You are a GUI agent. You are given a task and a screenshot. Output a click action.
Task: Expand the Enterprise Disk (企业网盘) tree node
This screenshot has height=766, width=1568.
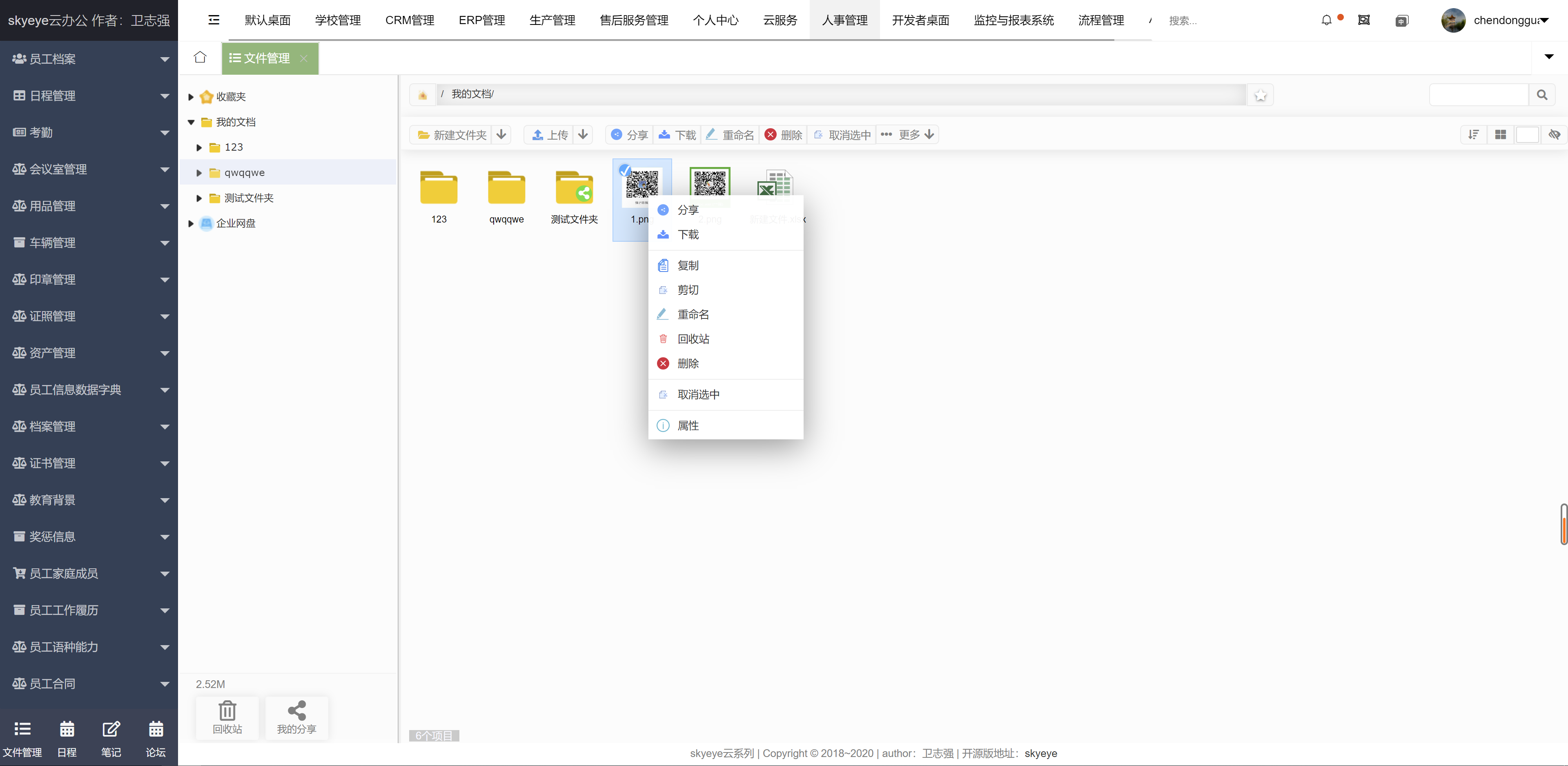(x=191, y=223)
